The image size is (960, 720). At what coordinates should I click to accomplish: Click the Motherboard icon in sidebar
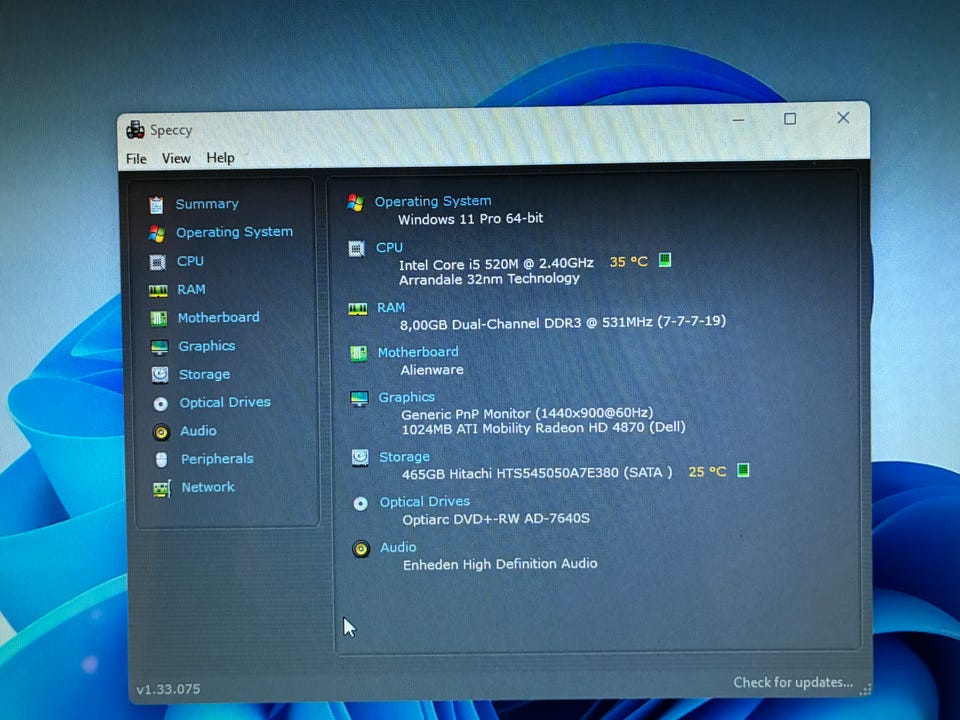[159, 318]
